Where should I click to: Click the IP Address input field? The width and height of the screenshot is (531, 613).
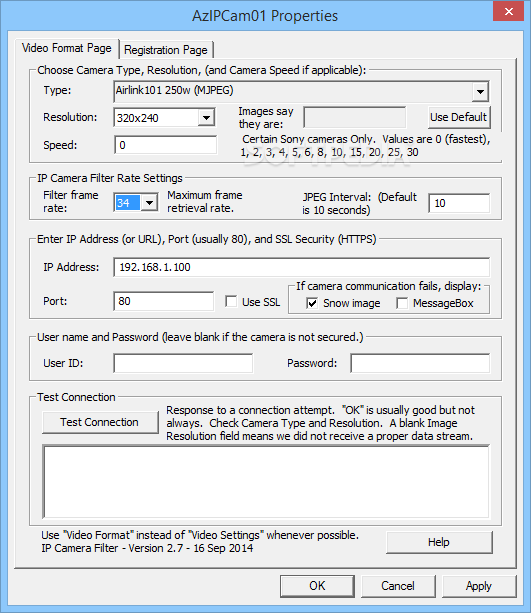(x=301, y=267)
